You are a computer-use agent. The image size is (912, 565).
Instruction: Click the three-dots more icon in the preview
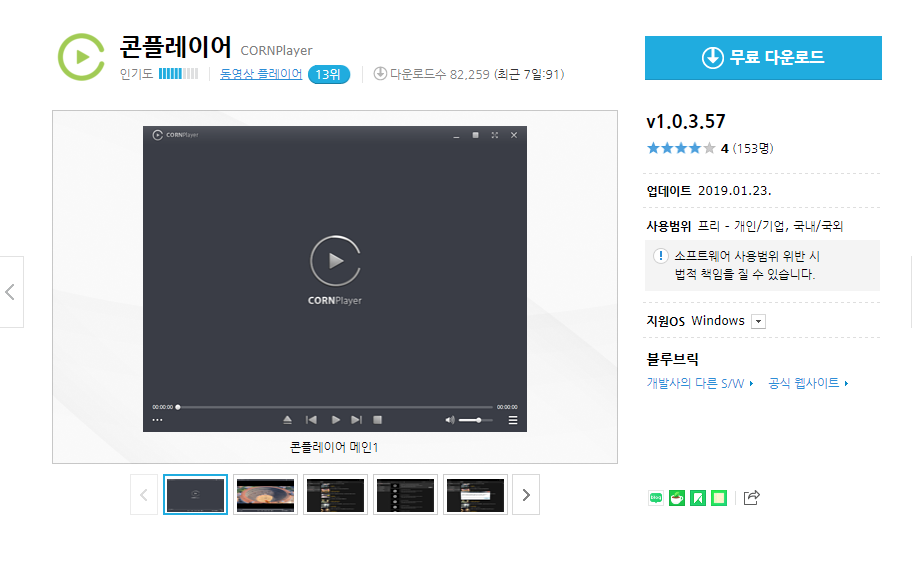pyautogui.click(x=157, y=420)
